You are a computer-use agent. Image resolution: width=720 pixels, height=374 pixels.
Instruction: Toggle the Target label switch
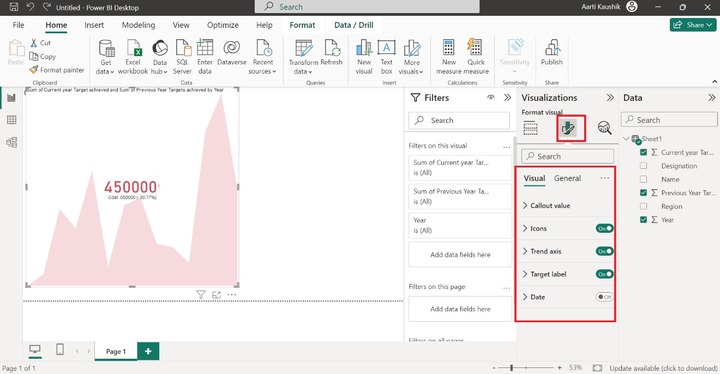[604, 274]
